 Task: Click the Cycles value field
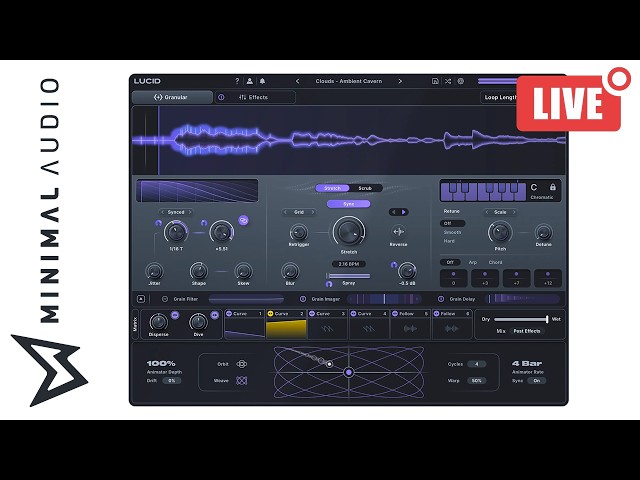(x=476, y=364)
